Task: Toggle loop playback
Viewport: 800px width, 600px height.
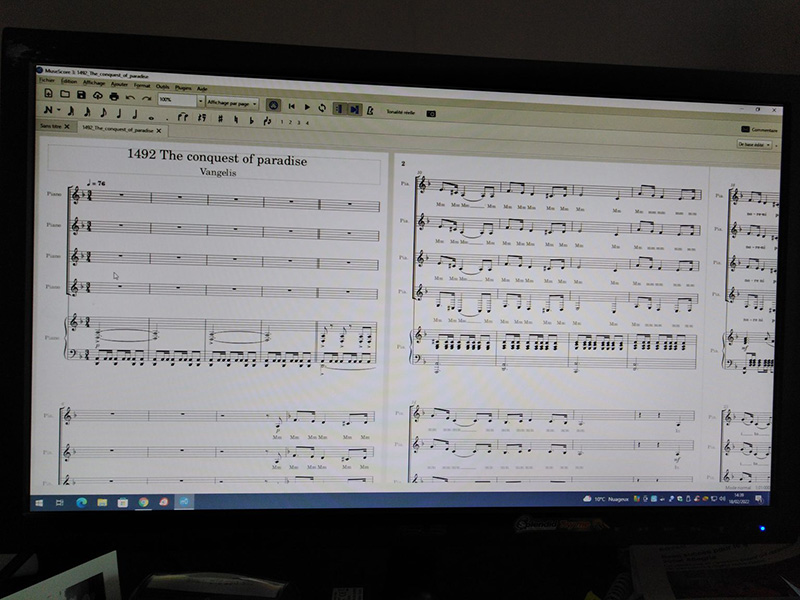Action: (x=322, y=108)
